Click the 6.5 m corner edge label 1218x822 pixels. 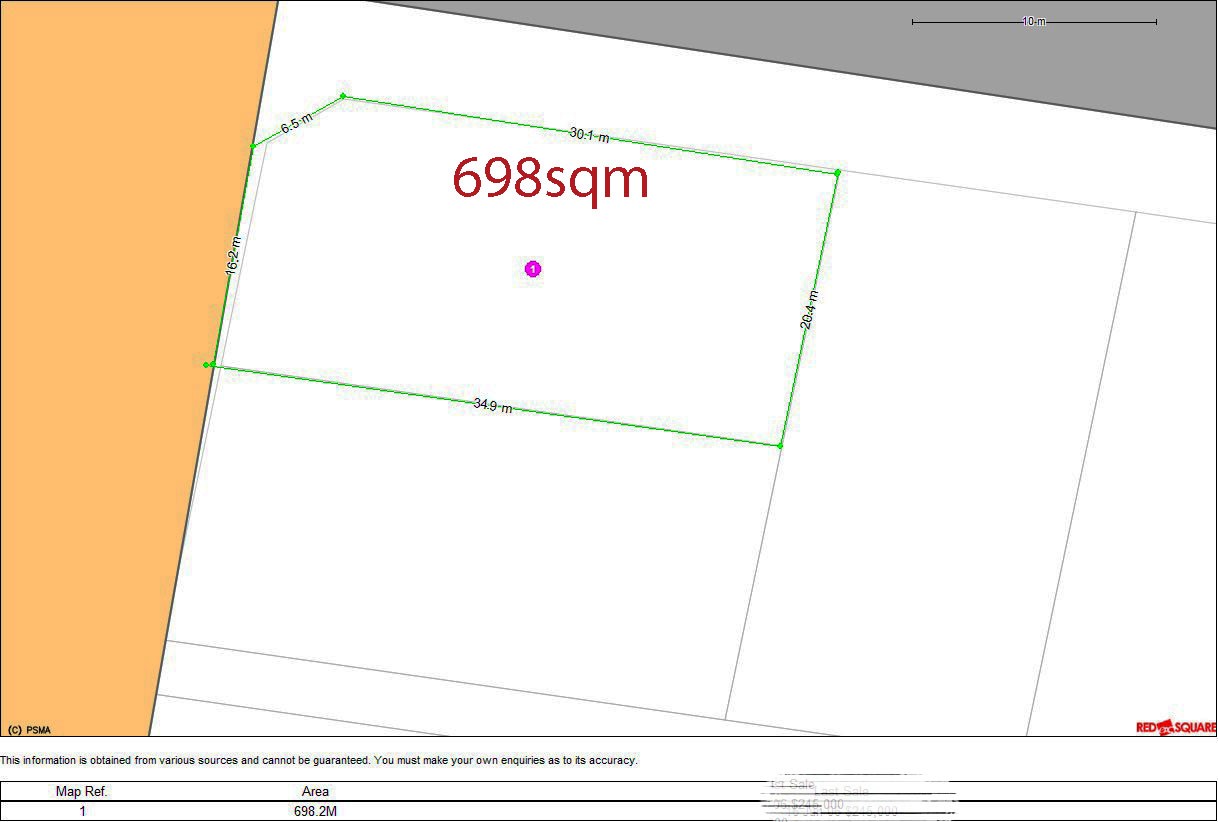pyautogui.click(x=296, y=123)
